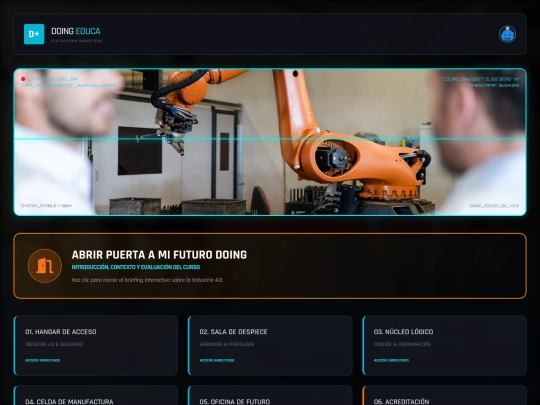
Task: Open the robot avatar profile icon
Action: point(507,34)
